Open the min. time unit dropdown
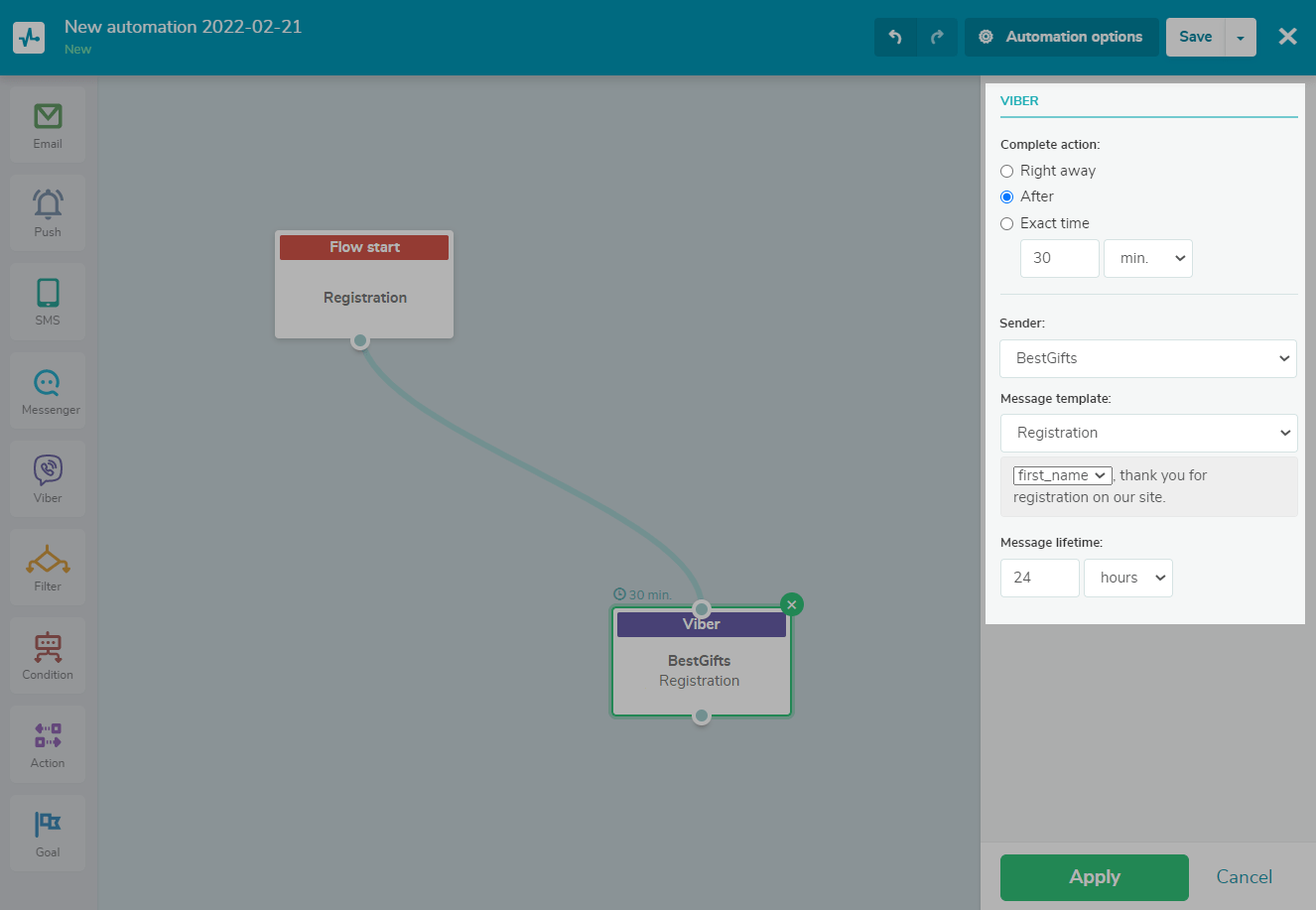This screenshot has height=910, width=1316. point(1148,258)
